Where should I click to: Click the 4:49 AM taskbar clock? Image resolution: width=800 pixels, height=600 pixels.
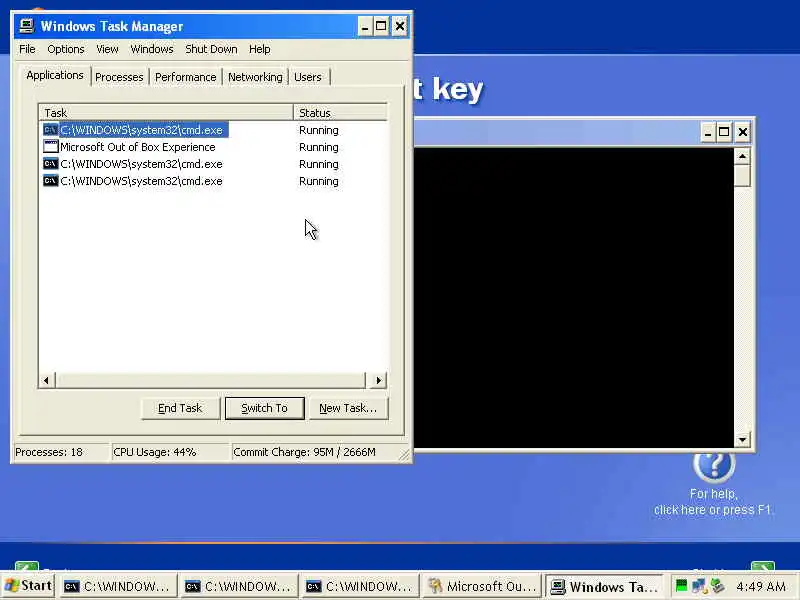point(761,587)
